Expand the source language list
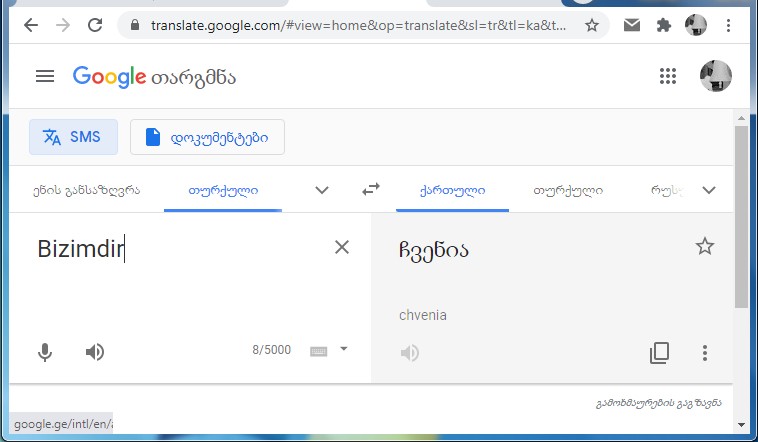This screenshot has height=442, width=758. tap(322, 190)
